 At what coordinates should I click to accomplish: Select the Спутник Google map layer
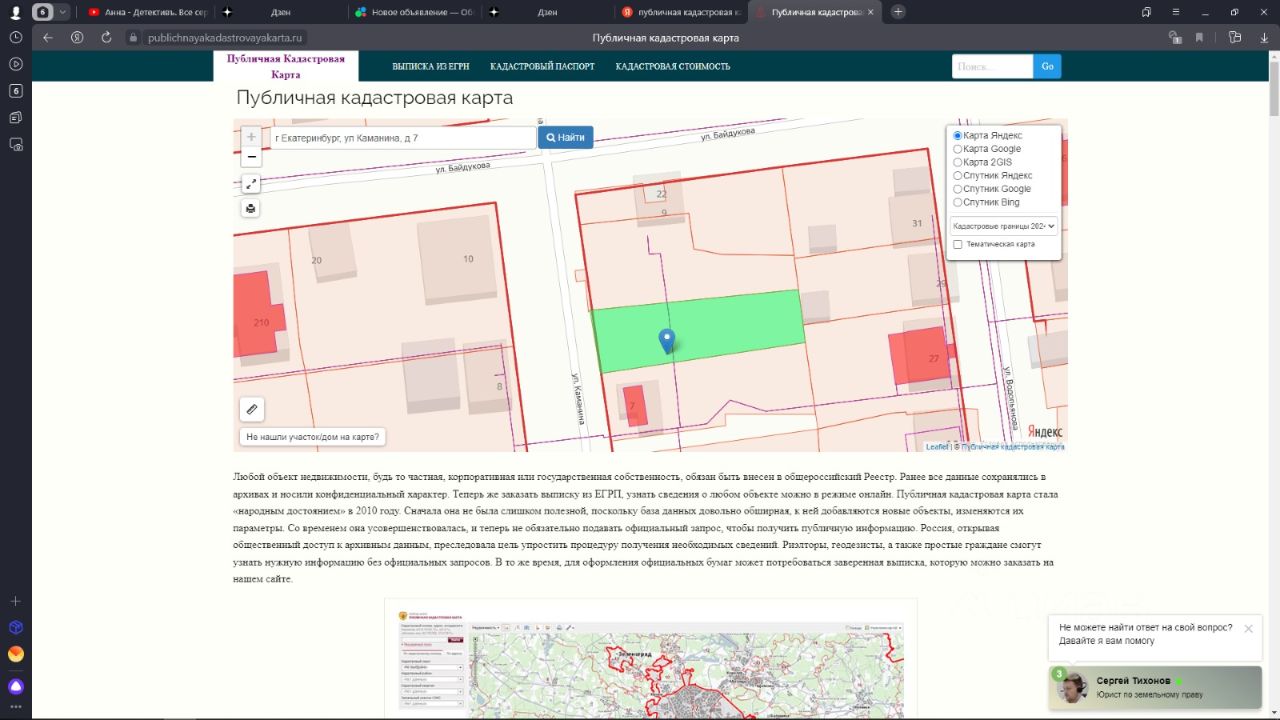click(x=957, y=189)
